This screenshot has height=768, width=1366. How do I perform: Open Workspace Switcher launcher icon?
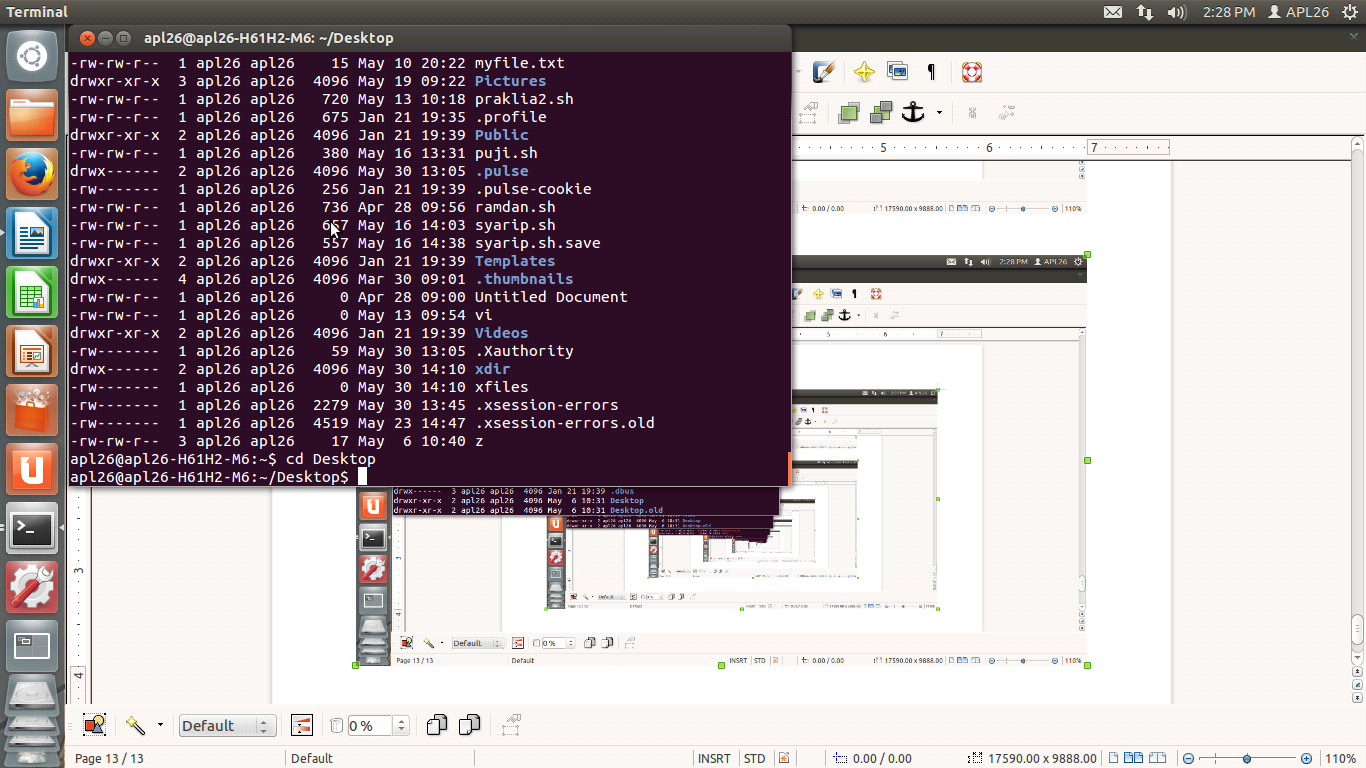click(32, 647)
